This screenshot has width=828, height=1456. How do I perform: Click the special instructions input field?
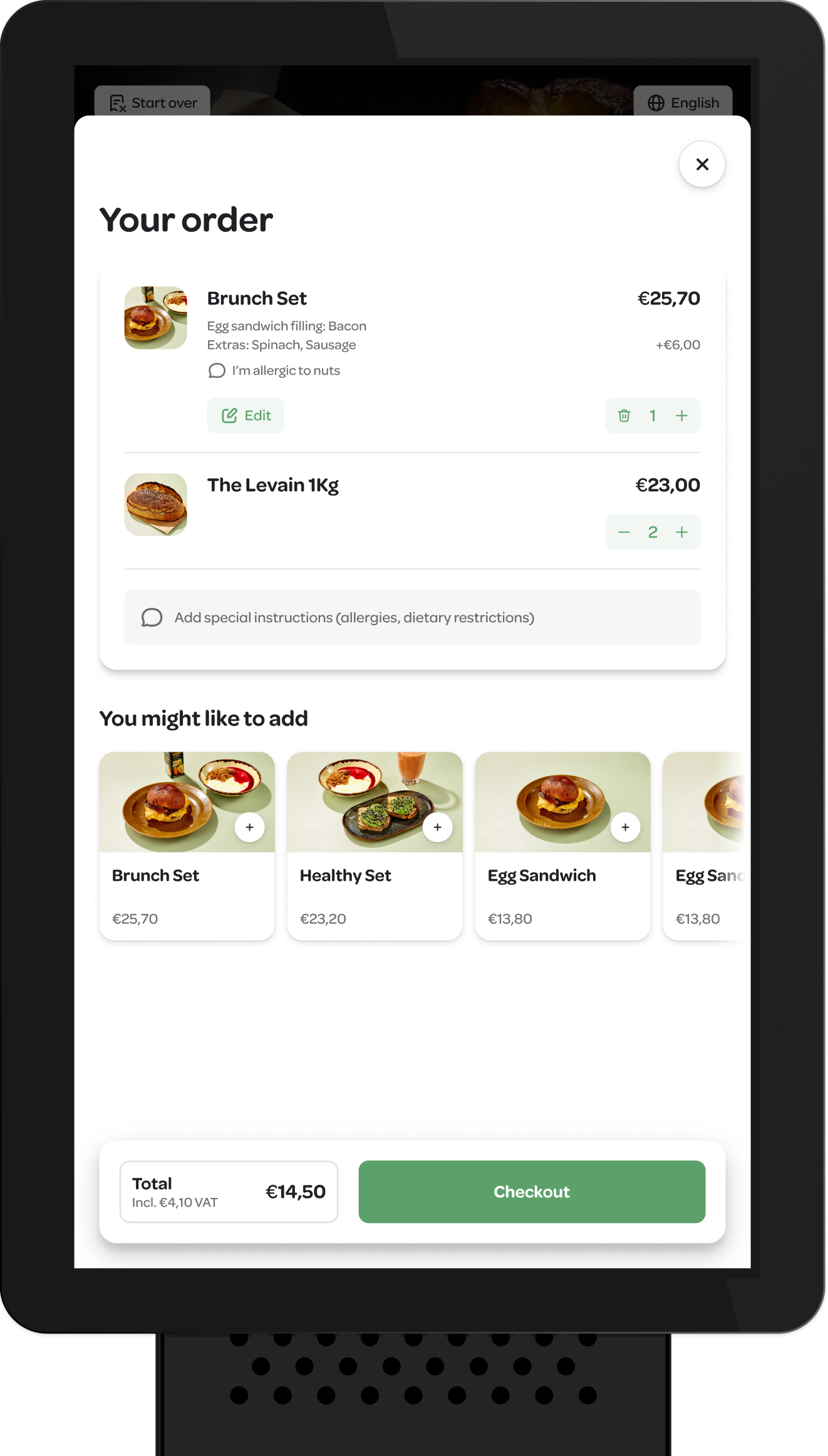coord(412,617)
